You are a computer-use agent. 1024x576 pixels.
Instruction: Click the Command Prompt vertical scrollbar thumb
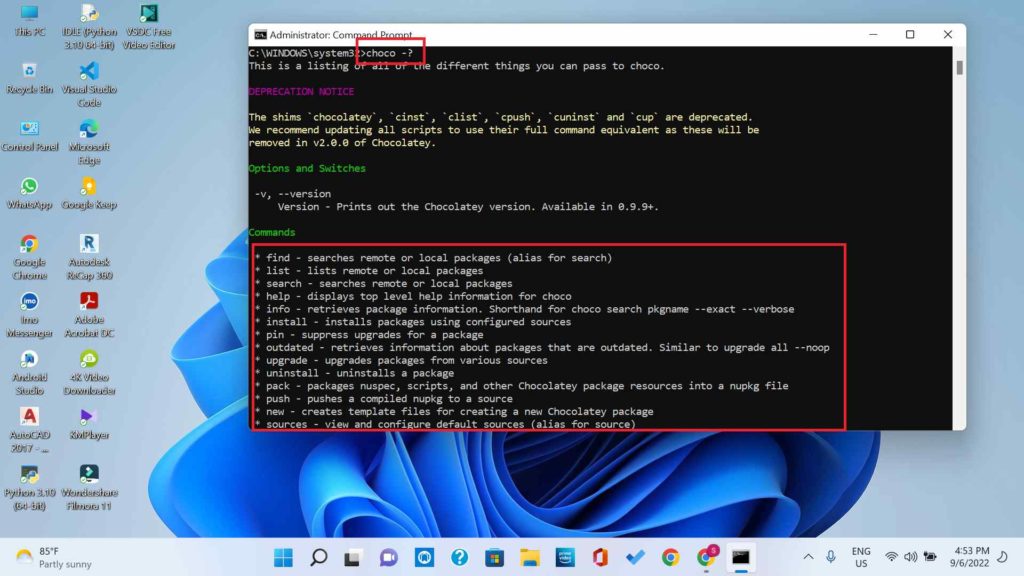point(959,67)
